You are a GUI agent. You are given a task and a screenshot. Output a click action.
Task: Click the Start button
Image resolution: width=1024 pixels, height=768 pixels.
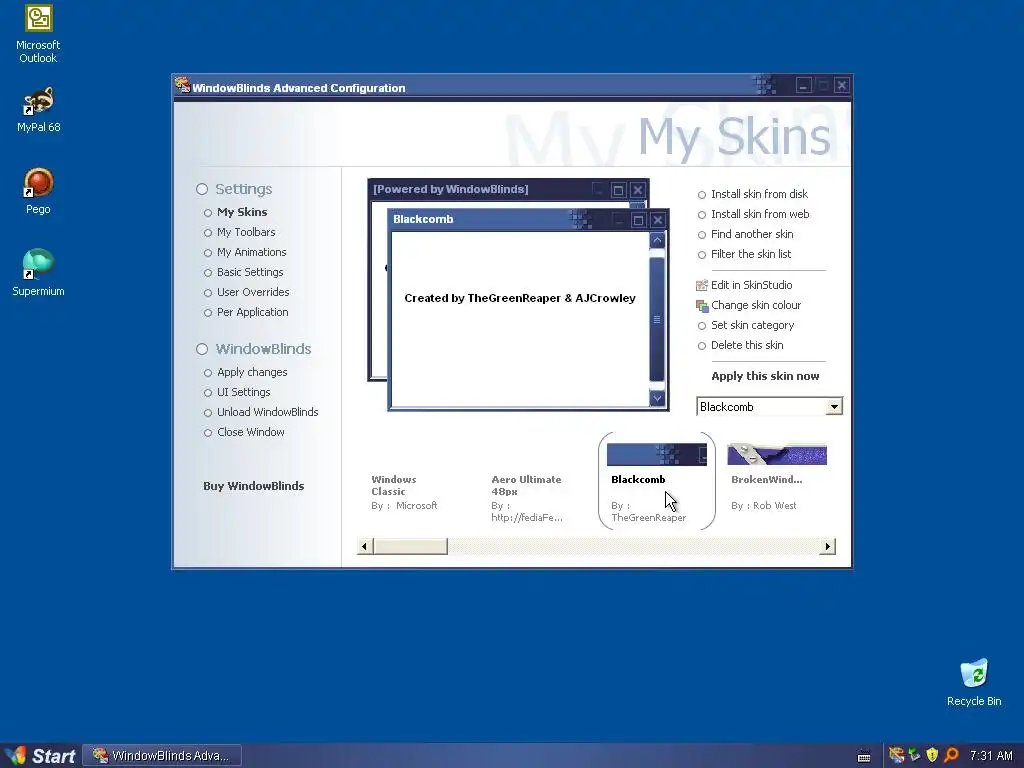(x=39, y=756)
